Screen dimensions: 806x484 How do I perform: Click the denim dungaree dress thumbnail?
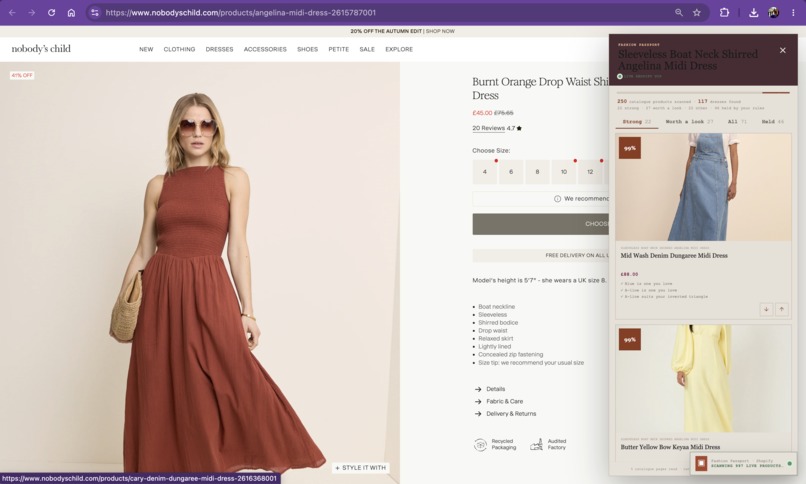703,187
